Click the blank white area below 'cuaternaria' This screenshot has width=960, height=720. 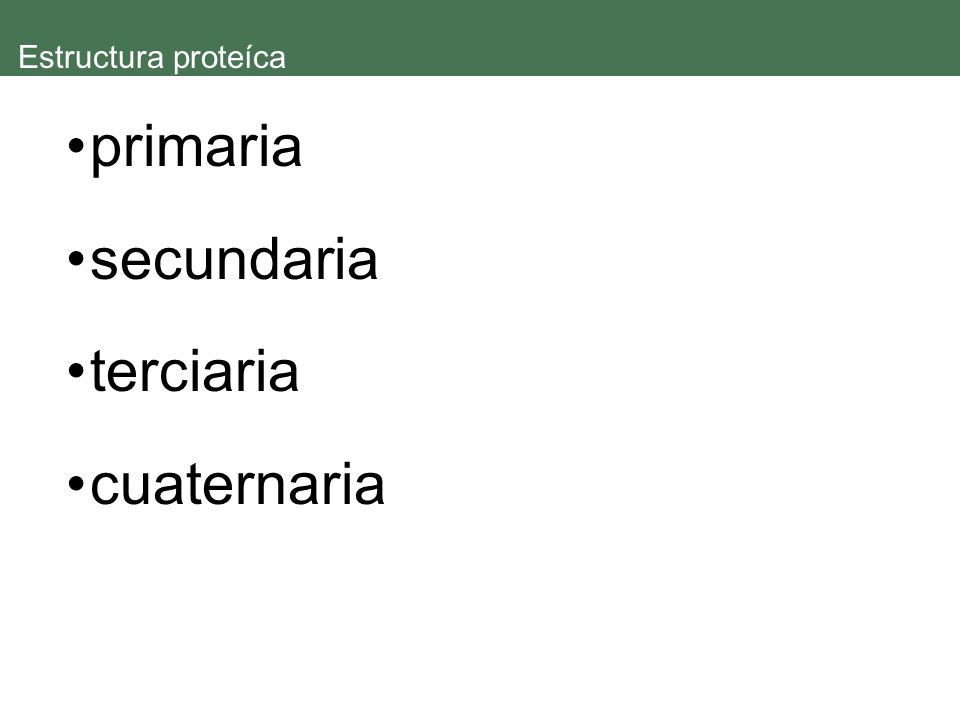[480, 612]
